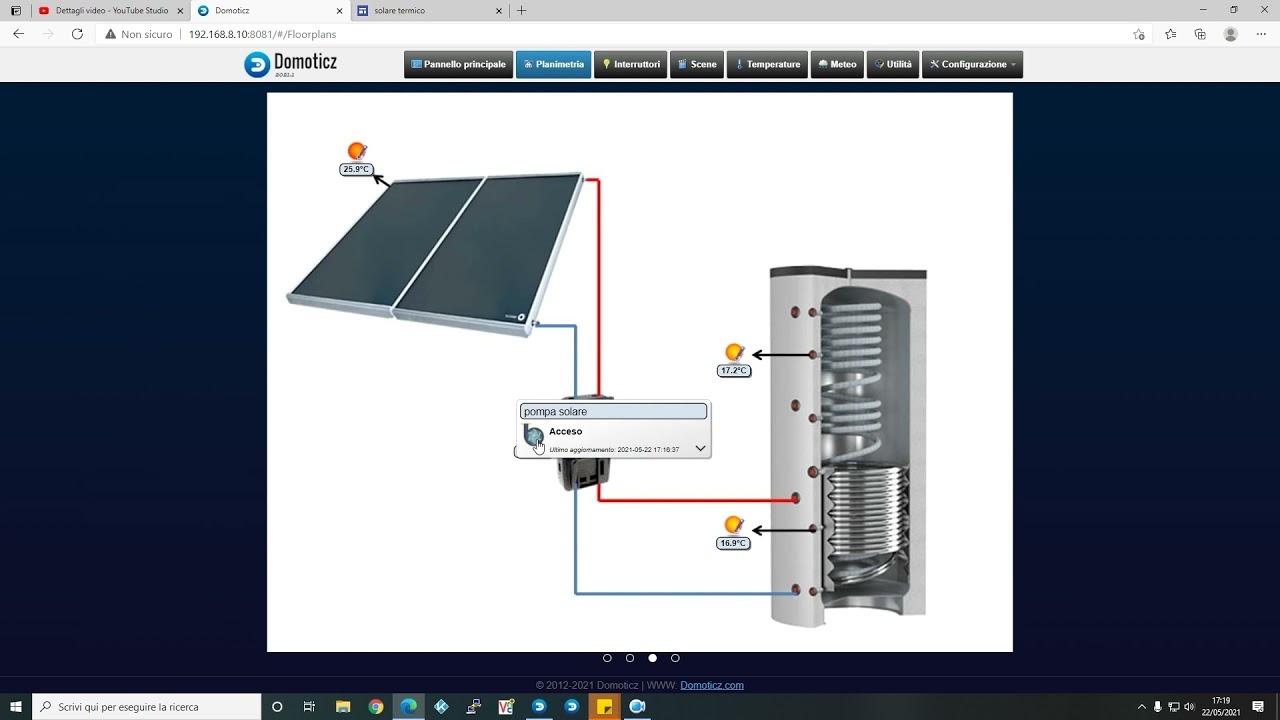Open Cortana from the taskbar
The width and height of the screenshot is (1280, 720).
pos(277,707)
